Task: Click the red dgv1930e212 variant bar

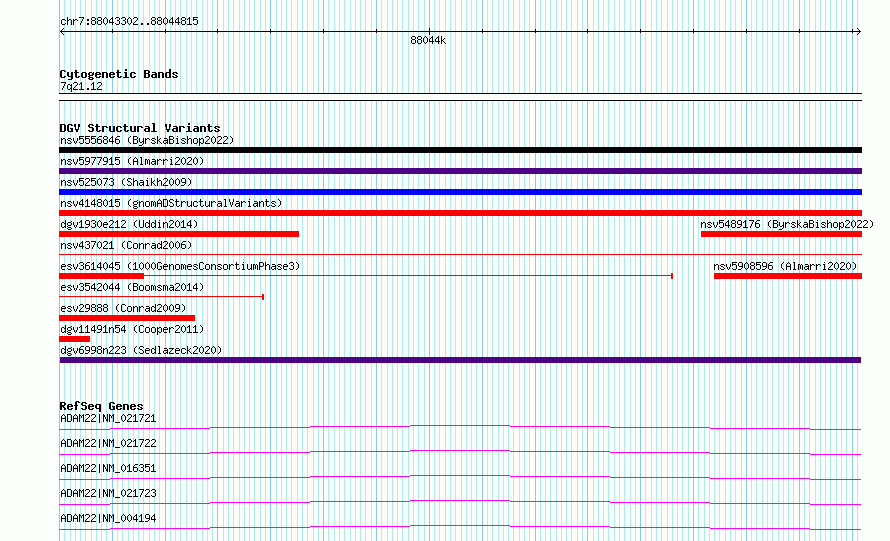Action: tap(179, 234)
